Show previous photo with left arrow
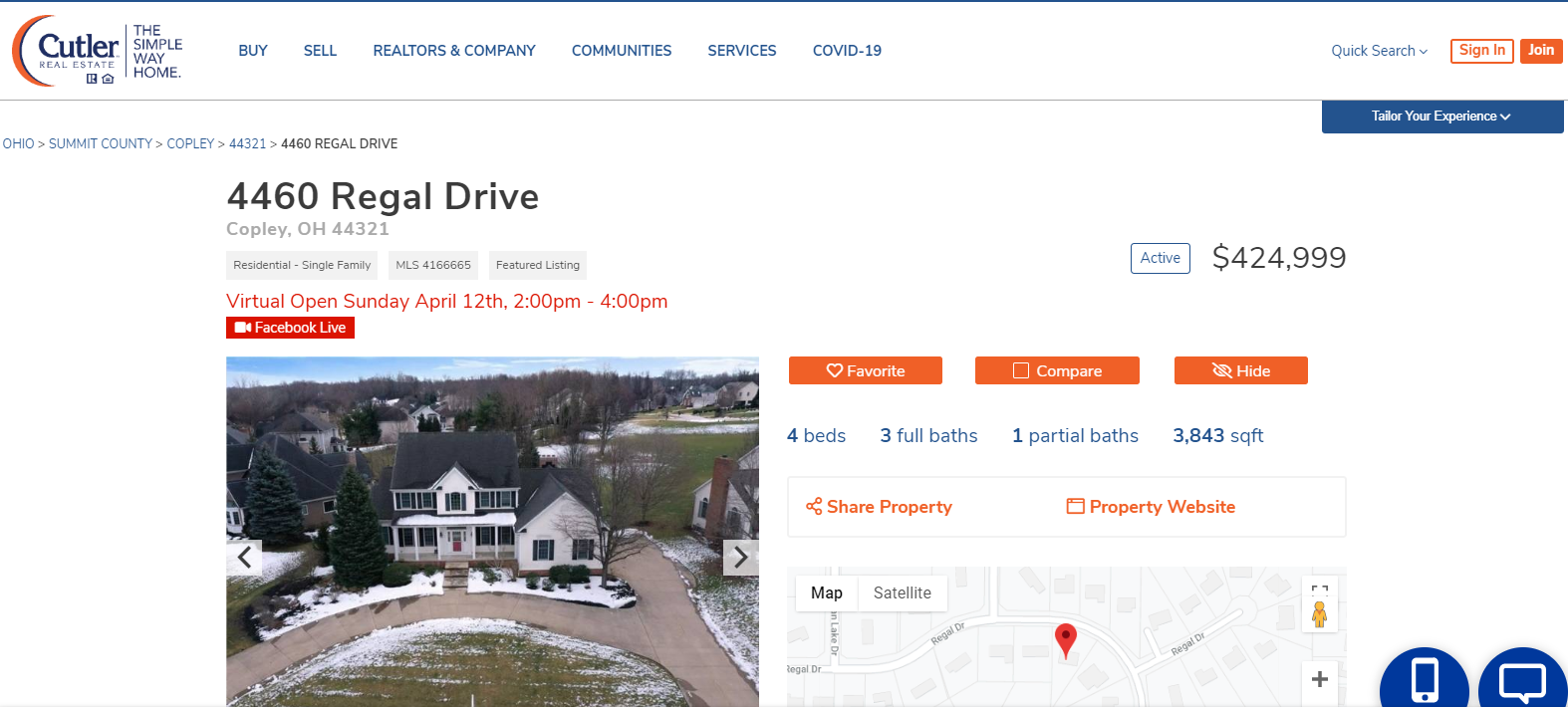The height and width of the screenshot is (707, 1568). click(x=244, y=558)
